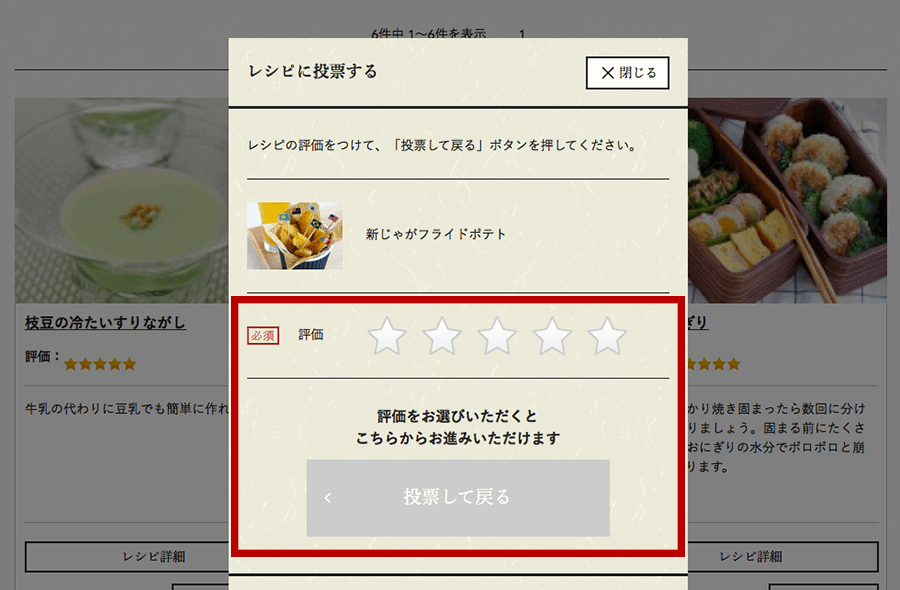Click the page number 1 in pagination
The image size is (900, 590).
click(522, 34)
